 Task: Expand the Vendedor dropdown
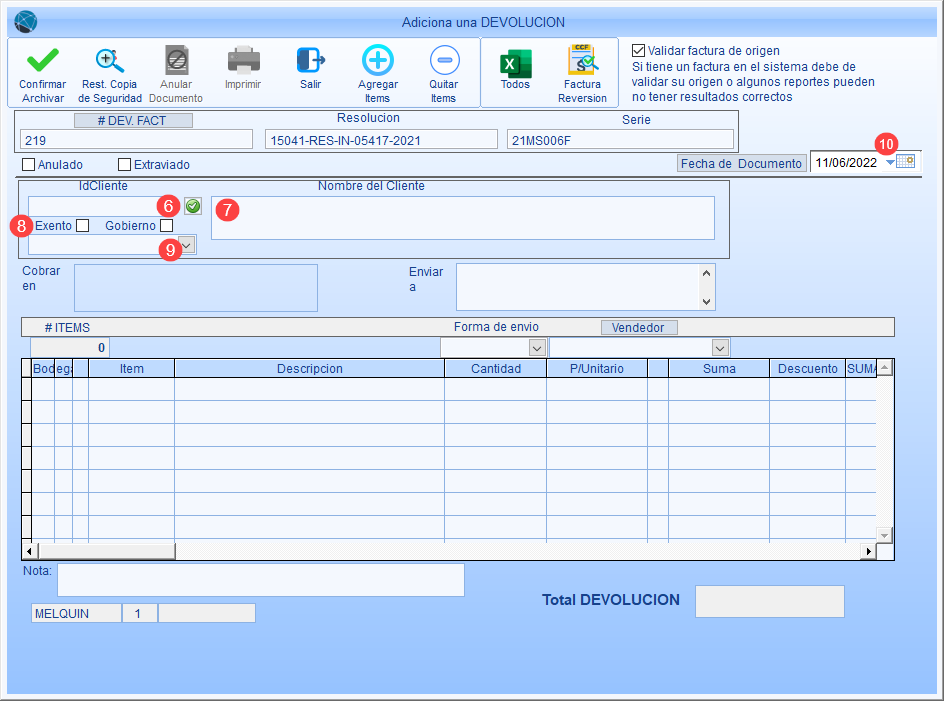720,347
